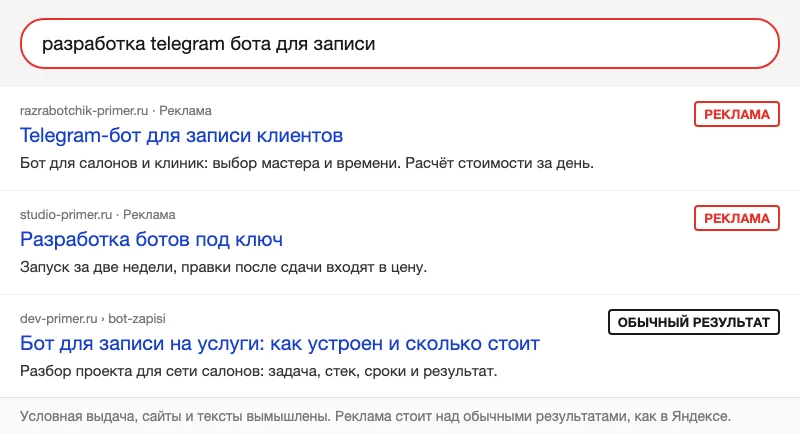800x434 pixels.
Task: Click the studio-primer.ru domain text
Action: [x=66, y=215]
